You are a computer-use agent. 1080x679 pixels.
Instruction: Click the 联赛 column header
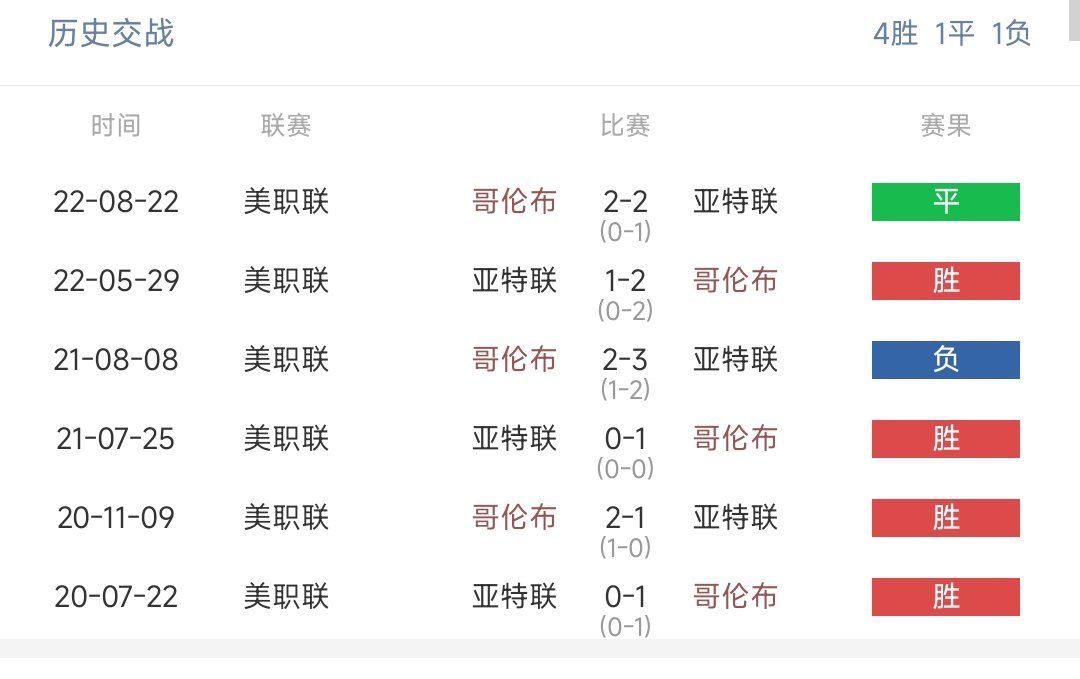[286, 125]
